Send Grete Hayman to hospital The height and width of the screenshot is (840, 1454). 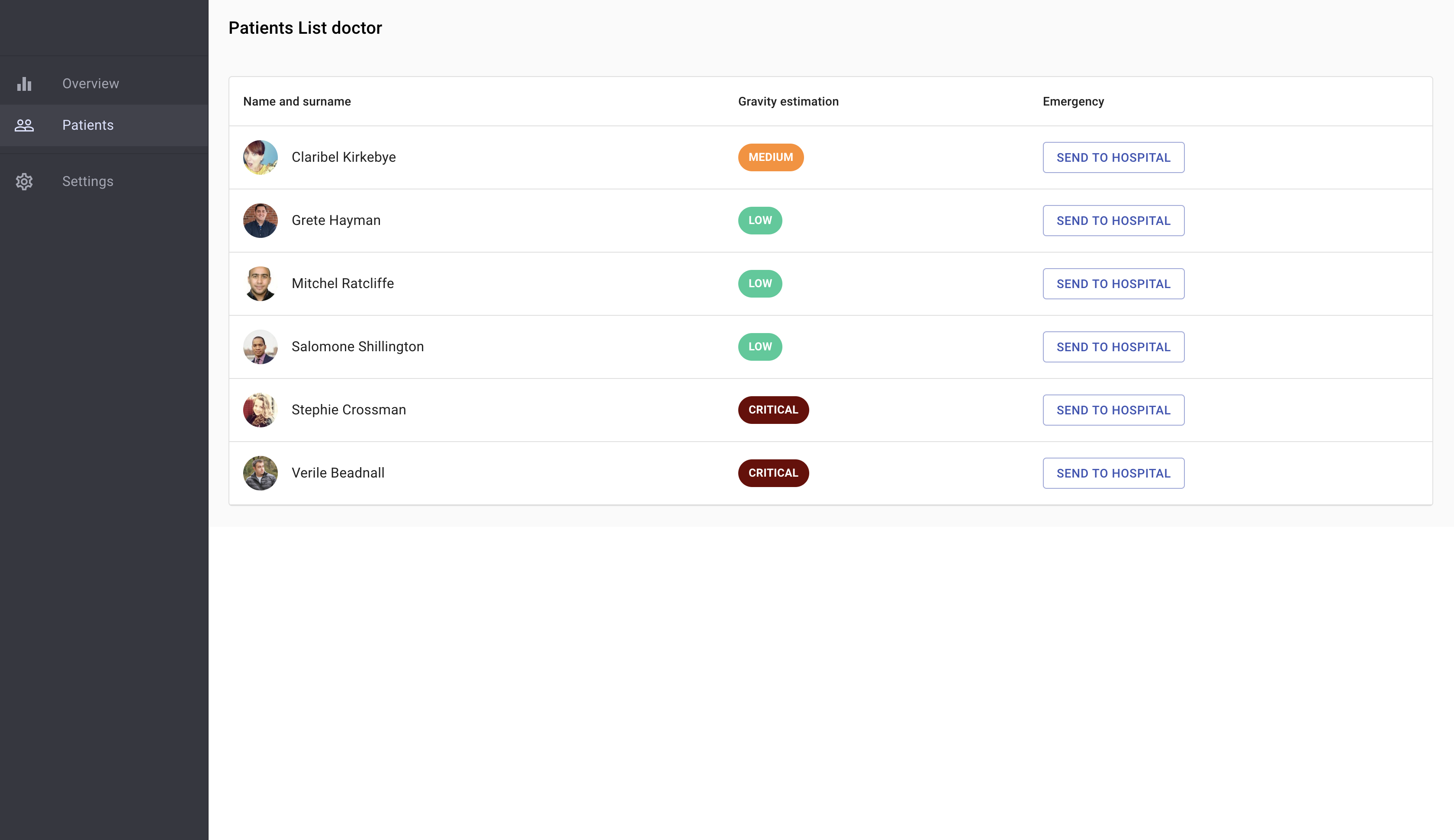point(1113,221)
